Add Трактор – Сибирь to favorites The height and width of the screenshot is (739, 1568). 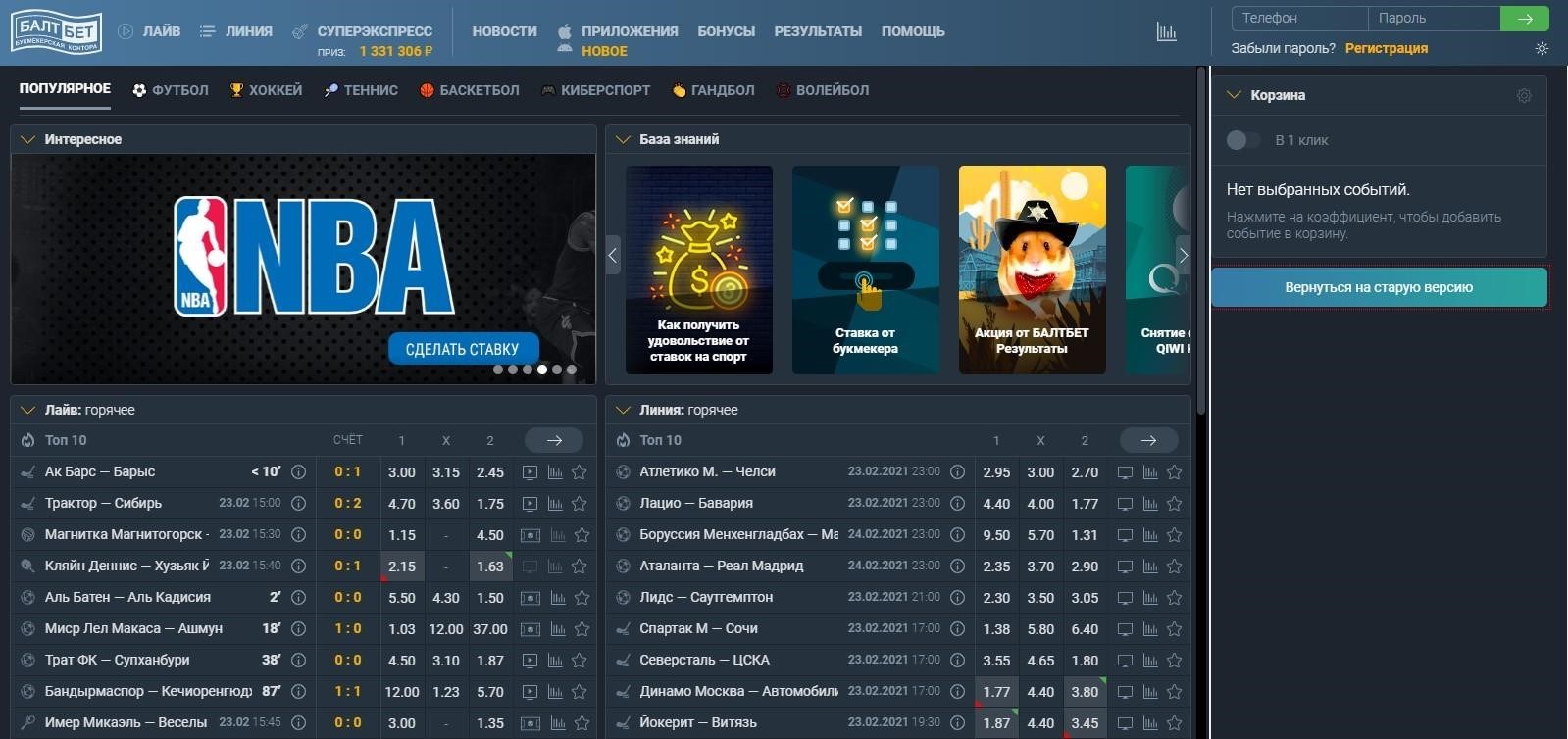[x=580, y=504]
